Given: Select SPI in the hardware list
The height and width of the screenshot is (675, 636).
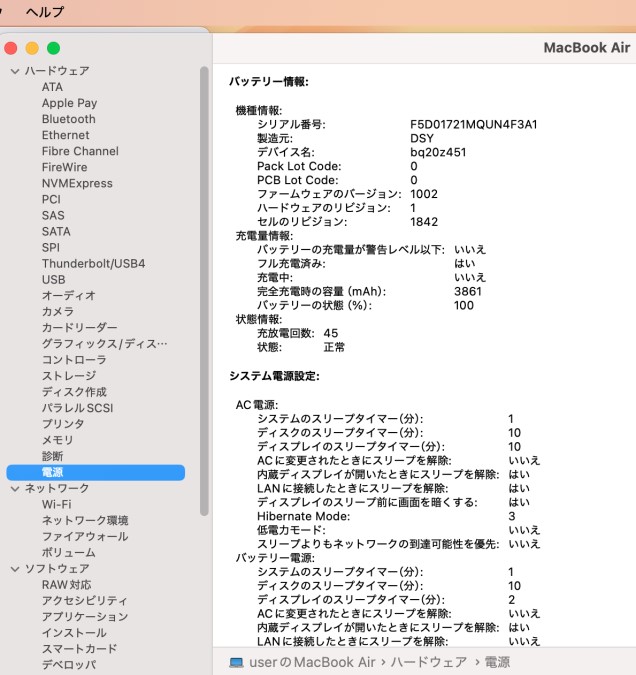Looking at the screenshot, I should (x=50, y=248).
